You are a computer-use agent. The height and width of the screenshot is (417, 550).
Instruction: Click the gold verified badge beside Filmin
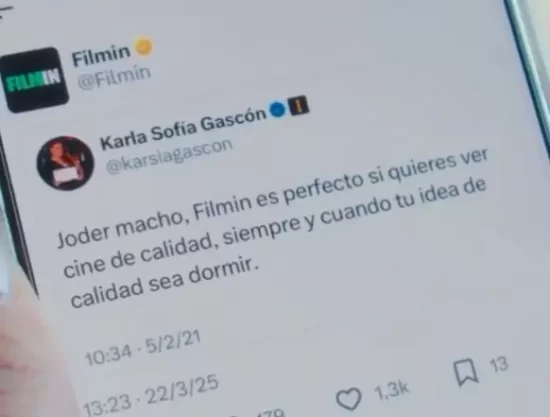pyautogui.click(x=143, y=47)
